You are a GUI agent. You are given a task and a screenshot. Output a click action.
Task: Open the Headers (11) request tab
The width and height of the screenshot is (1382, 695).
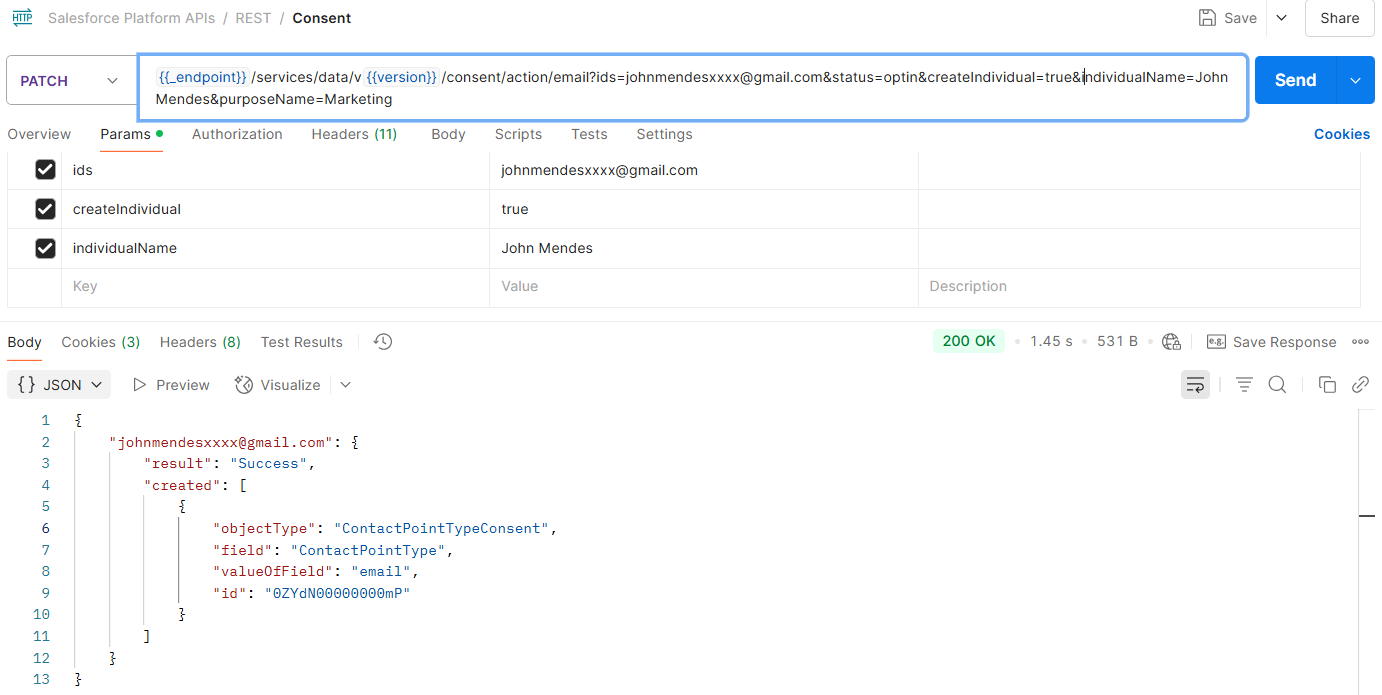(354, 134)
